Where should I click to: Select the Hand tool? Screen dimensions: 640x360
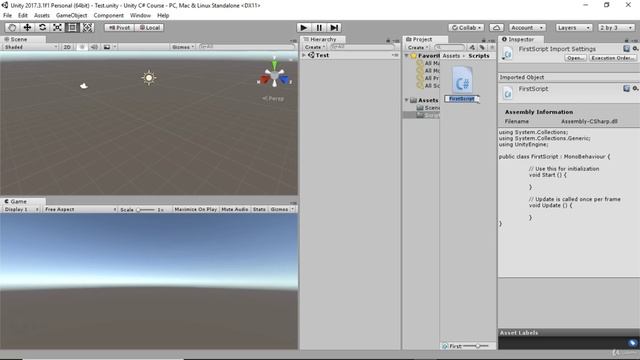coord(12,27)
